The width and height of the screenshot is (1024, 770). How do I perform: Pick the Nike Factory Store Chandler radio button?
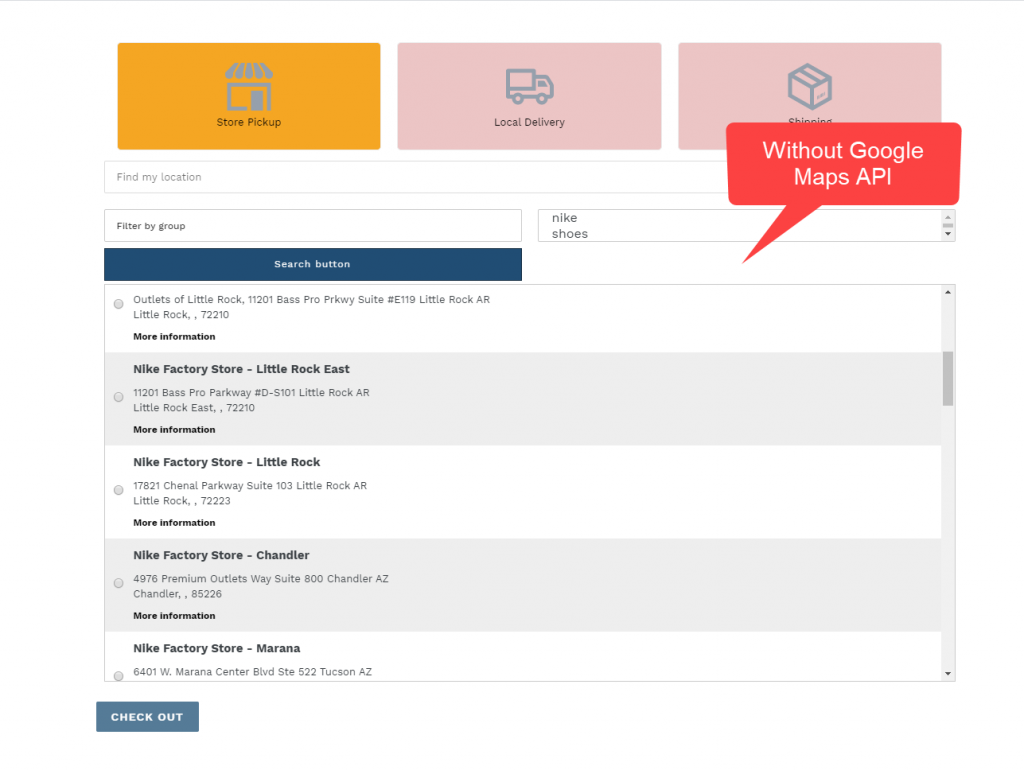pos(119,583)
